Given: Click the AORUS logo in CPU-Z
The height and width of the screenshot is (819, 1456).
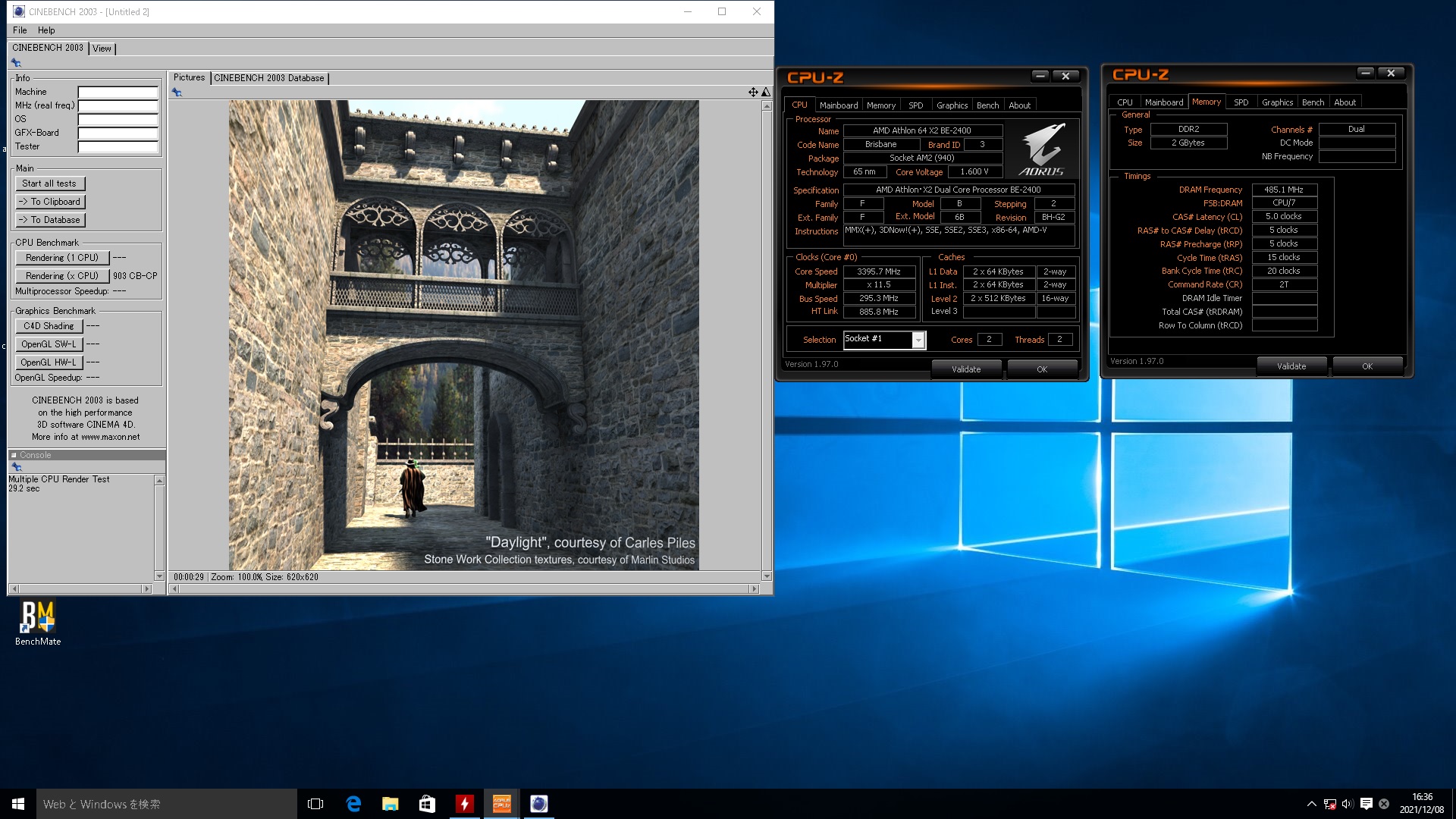Looking at the screenshot, I should [1042, 149].
